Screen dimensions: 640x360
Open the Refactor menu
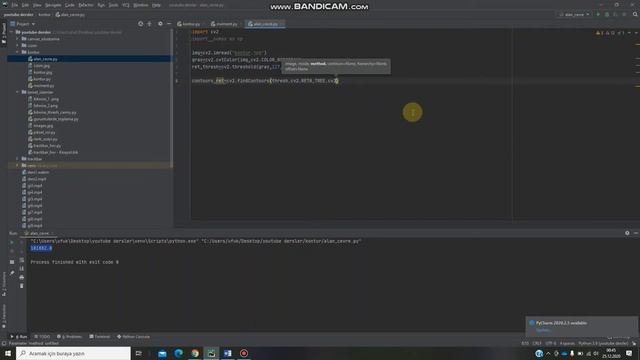86,5
